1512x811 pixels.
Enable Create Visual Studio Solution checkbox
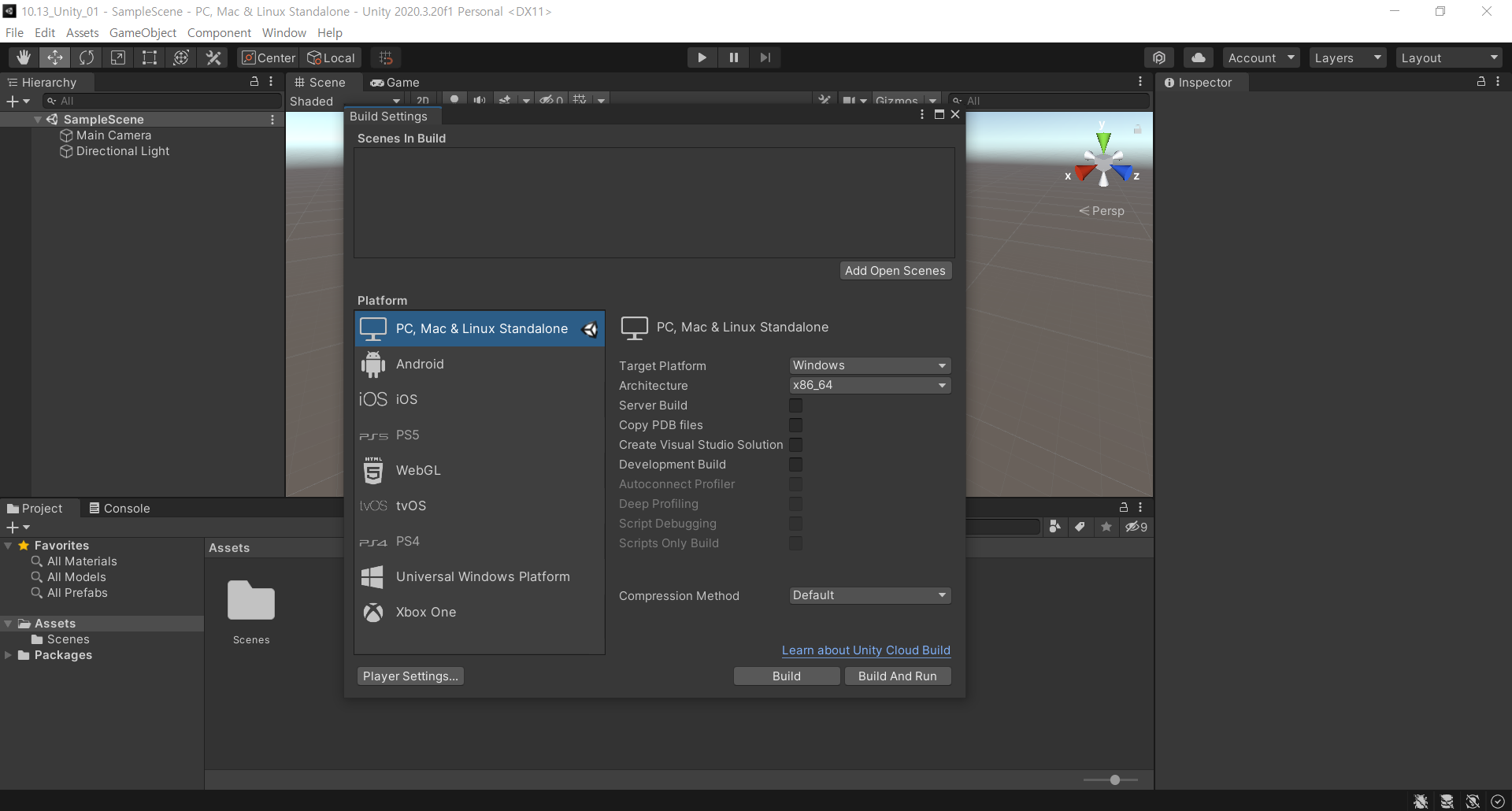click(795, 445)
